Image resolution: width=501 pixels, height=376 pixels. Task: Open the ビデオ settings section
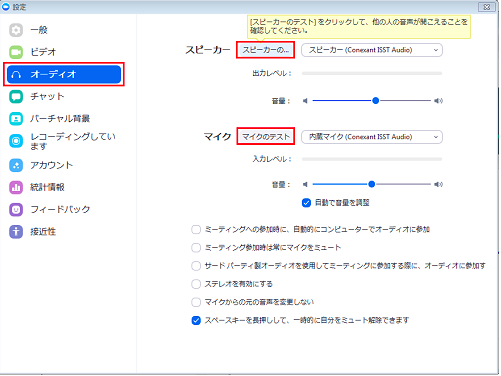click(x=63, y=52)
